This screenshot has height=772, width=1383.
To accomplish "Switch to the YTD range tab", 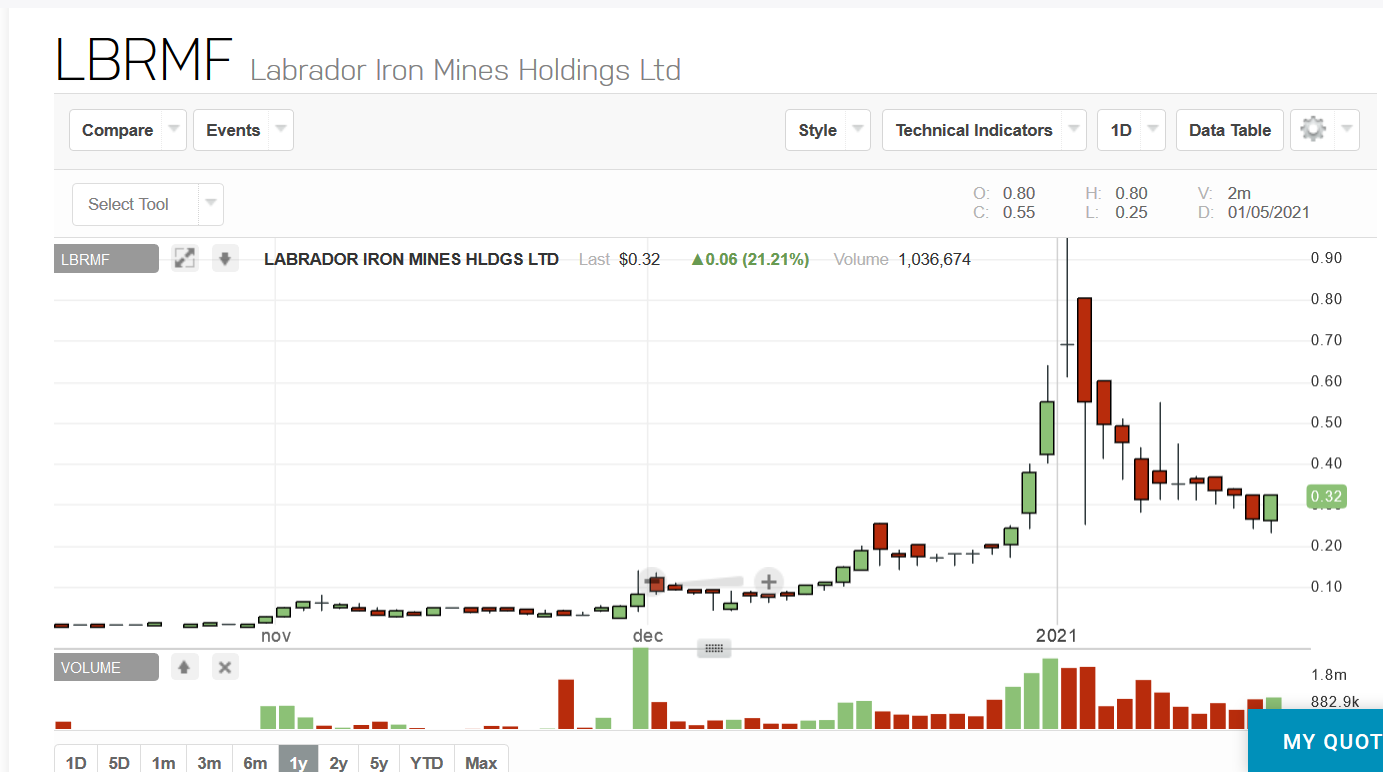I will pos(426,761).
